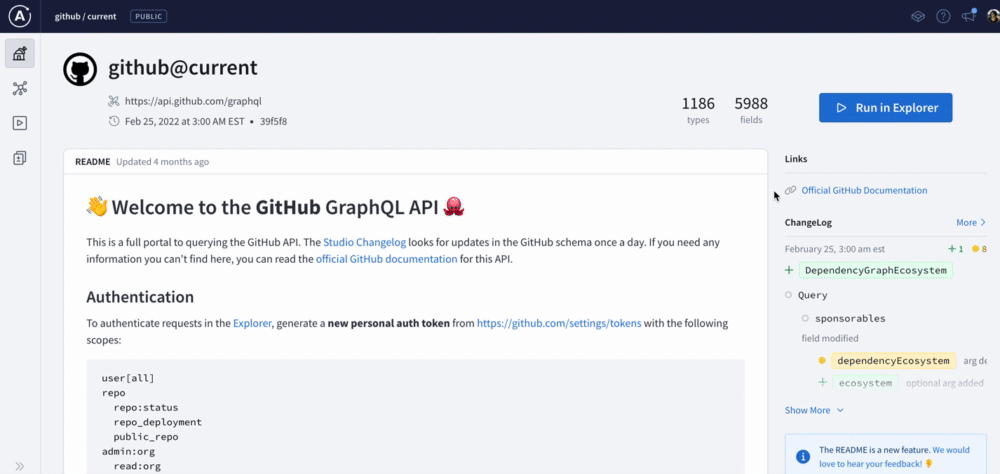Screen dimensions: 1000x474
Task: Click the Authentication heading
Action: 140,297
